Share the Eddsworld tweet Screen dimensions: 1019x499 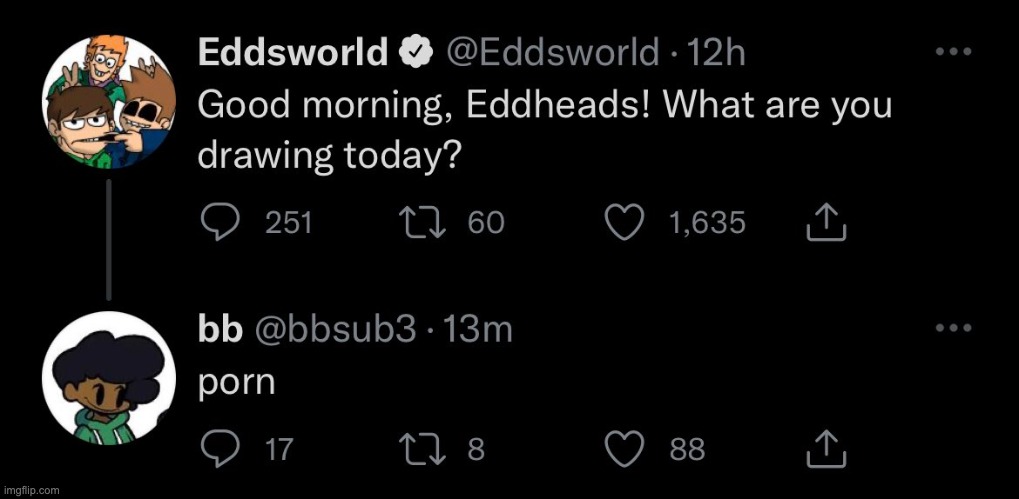tap(826, 222)
